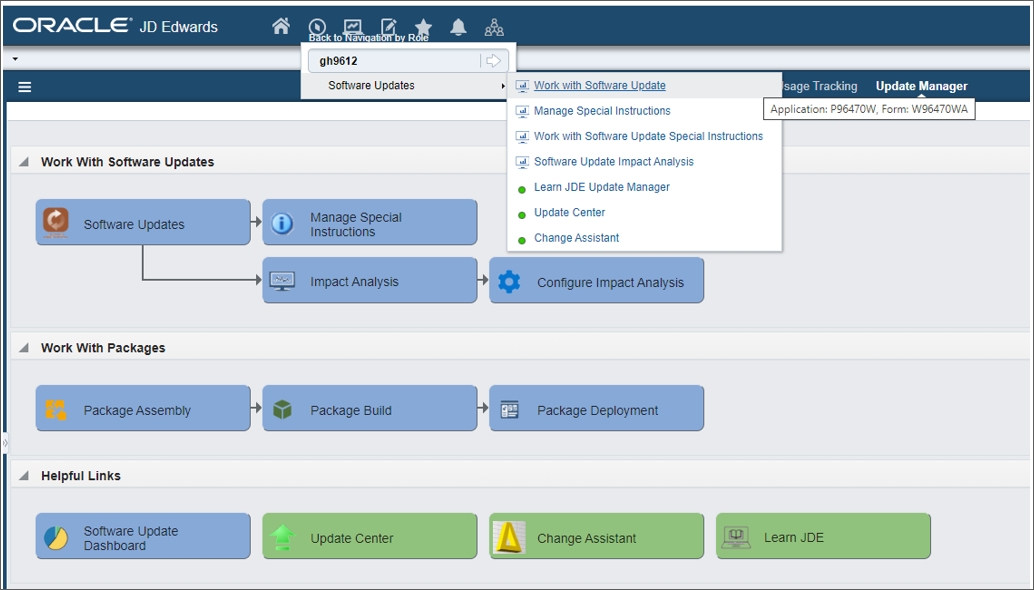The width and height of the screenshot is (1034, 590).
Task: Open the Update Center green tile
Action: tap(370, 536)
